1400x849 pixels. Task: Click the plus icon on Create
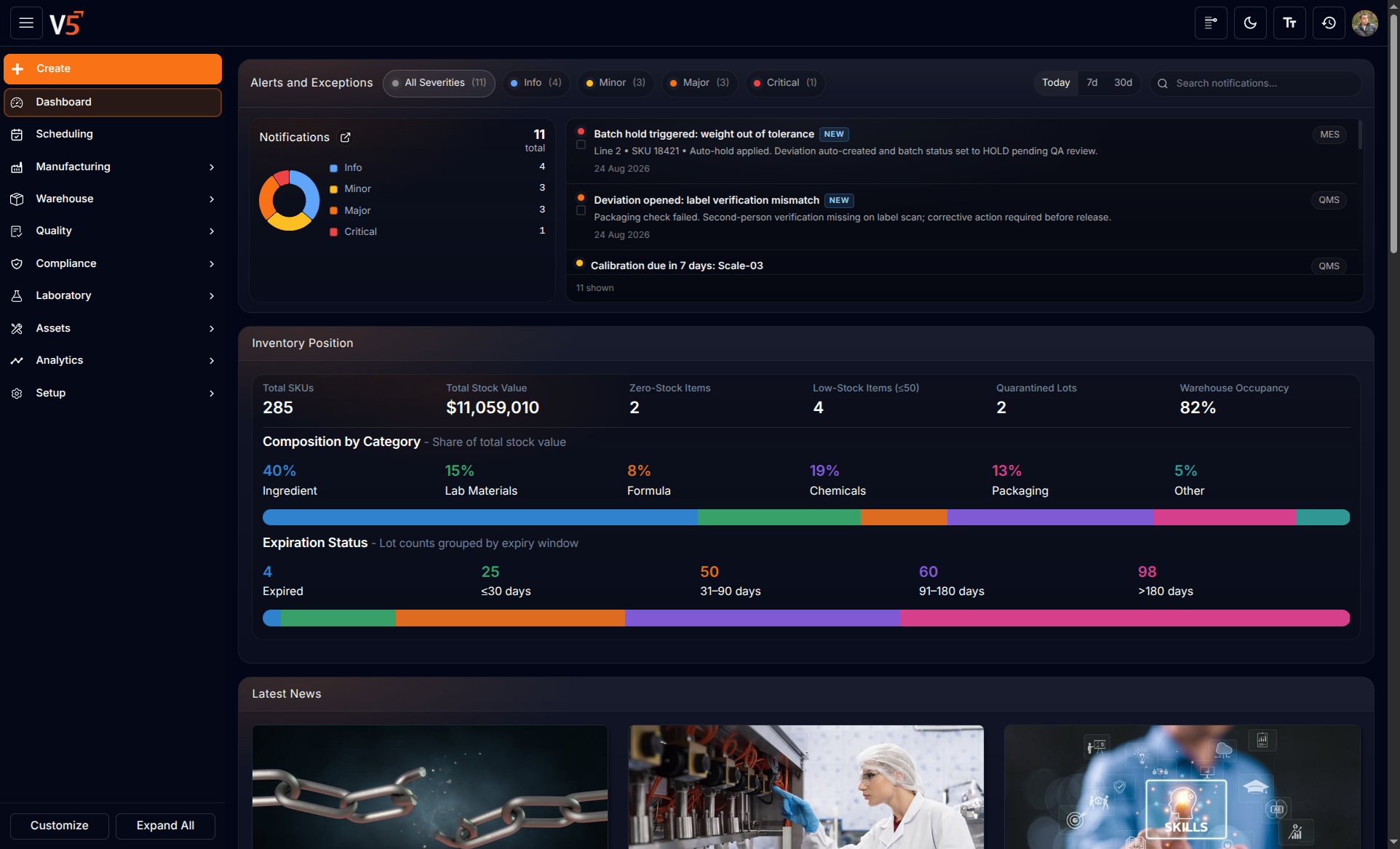click(x=17, y=68)
